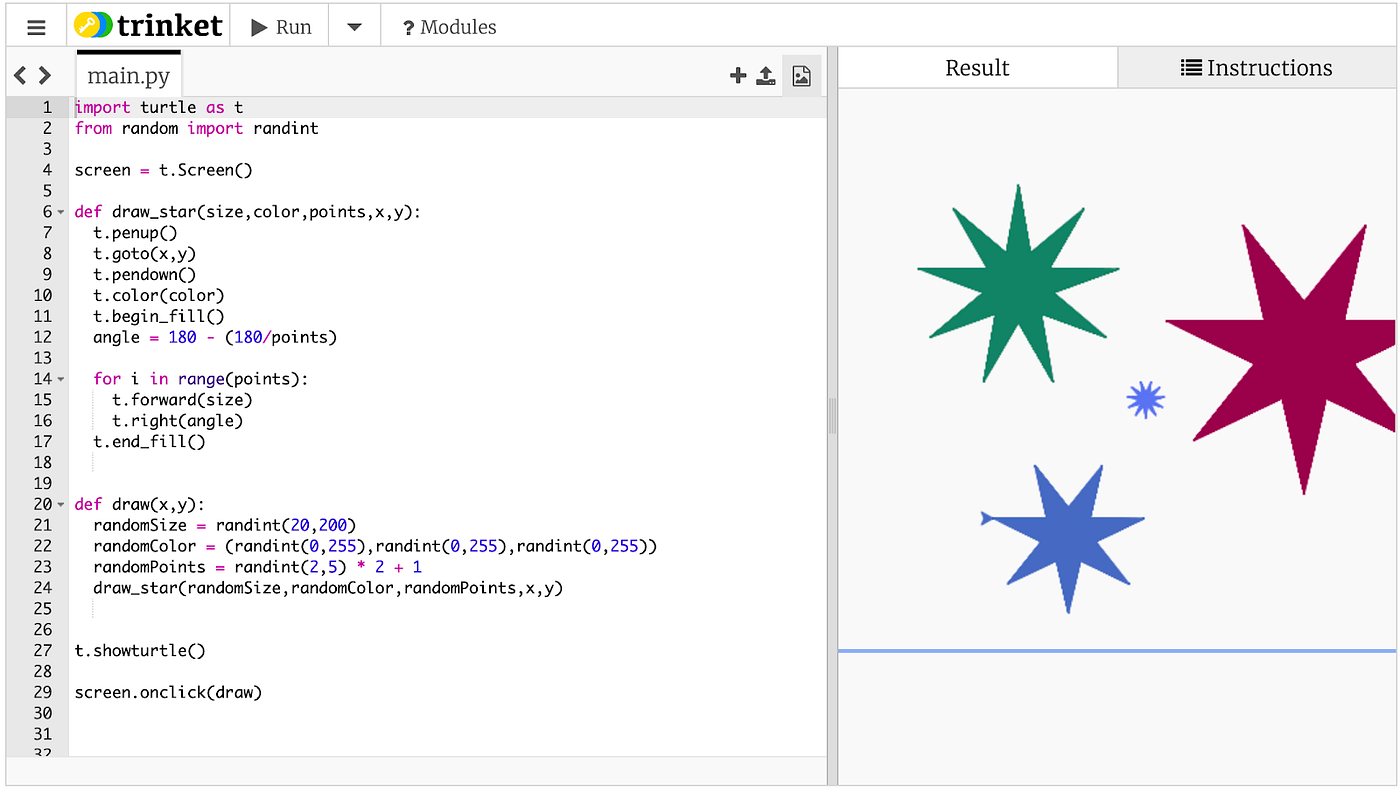The image size is (1400, 790).
Task: Collapse the draw function definition
Action: coord(62,504)
